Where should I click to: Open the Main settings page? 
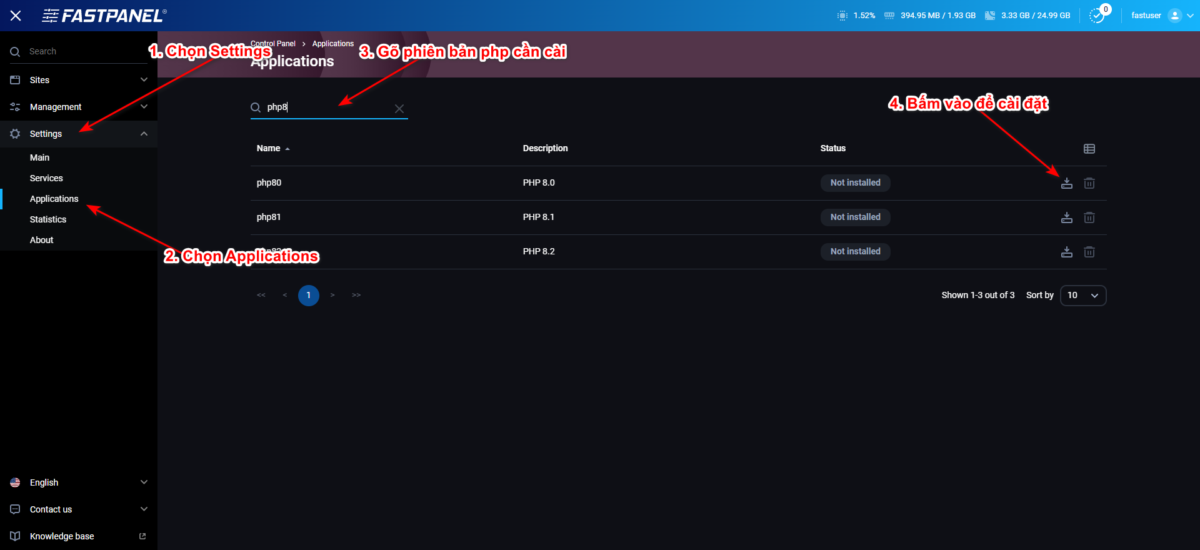click(x=40, y=158)
